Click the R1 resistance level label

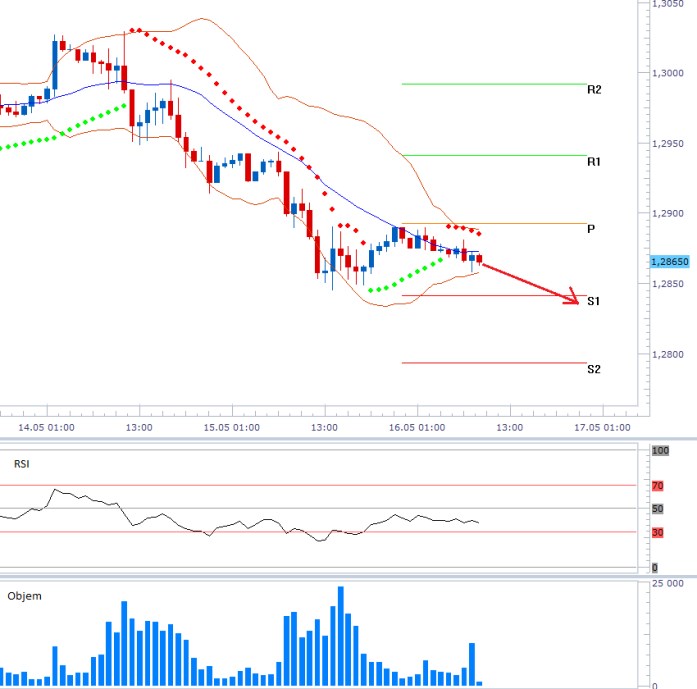click(x=594, y=162)
